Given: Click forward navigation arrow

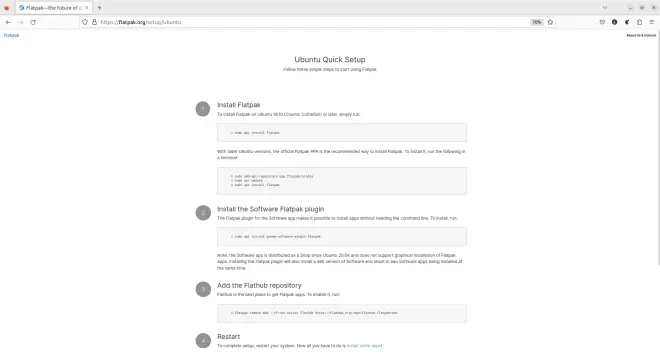Looking at the screenshot, I should pos(20,22).
